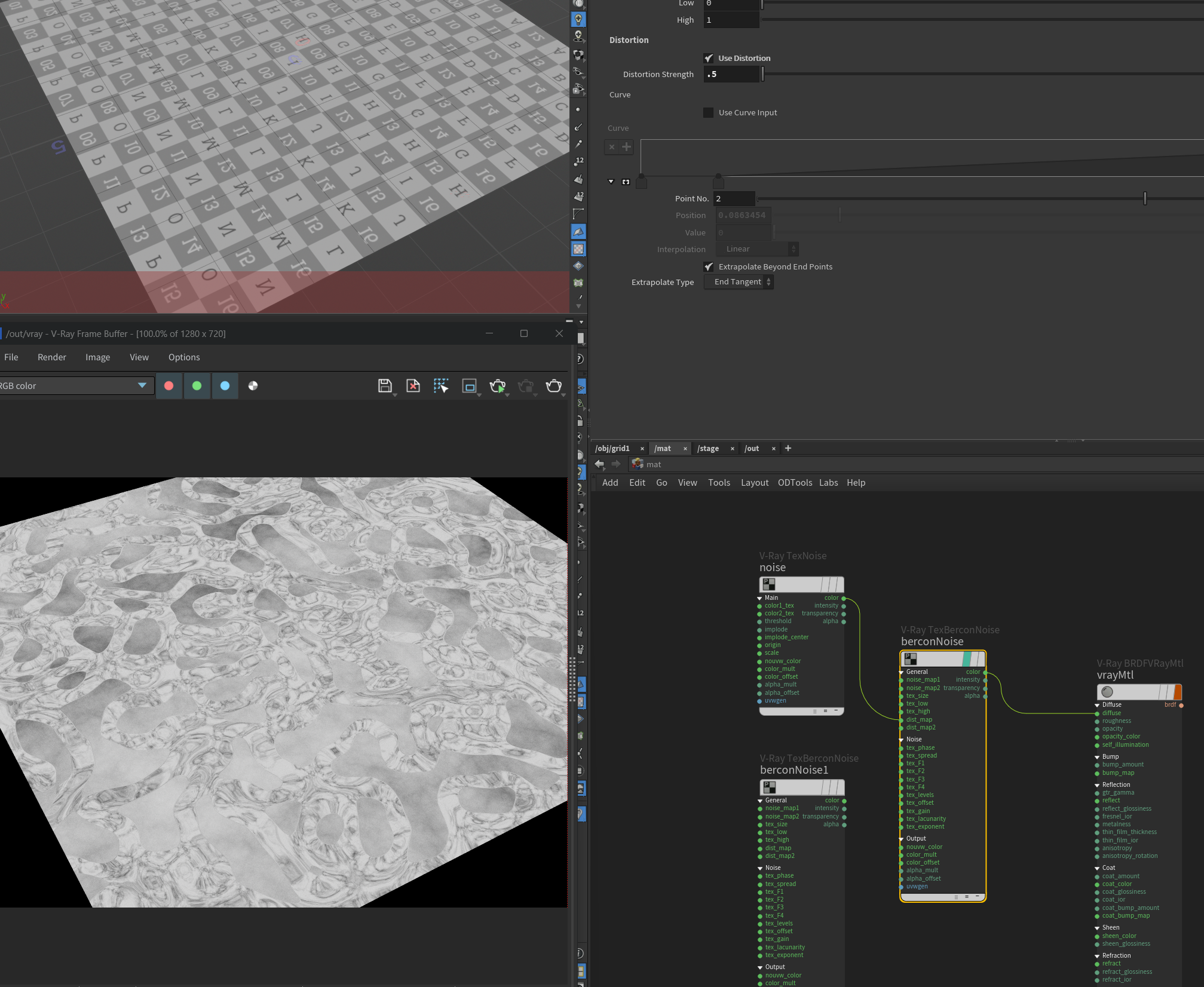
Task: Open the ODTools menu
Action: (795, 483)
